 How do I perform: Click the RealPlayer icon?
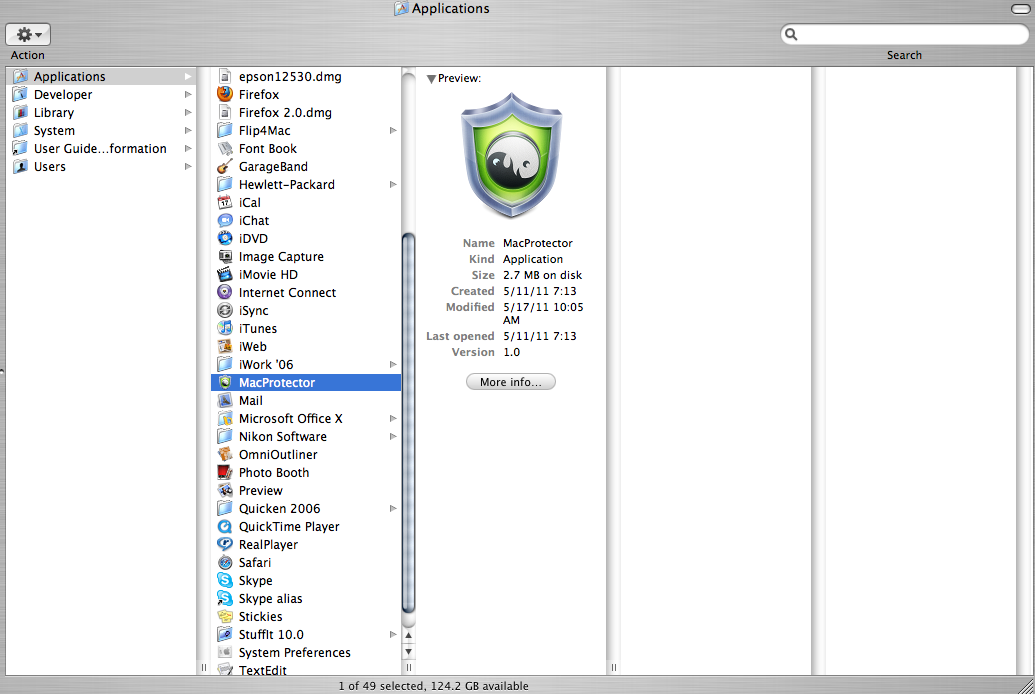(225, 544)
